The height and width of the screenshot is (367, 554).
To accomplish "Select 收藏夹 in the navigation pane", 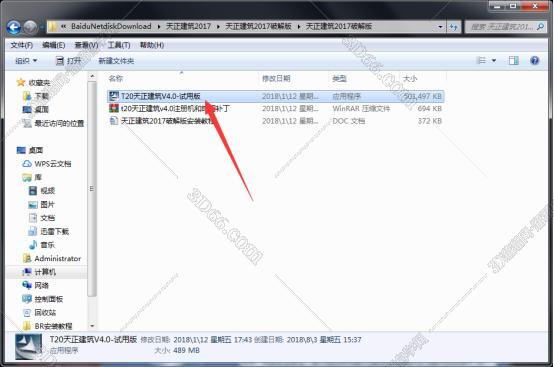I will (39, 83).
